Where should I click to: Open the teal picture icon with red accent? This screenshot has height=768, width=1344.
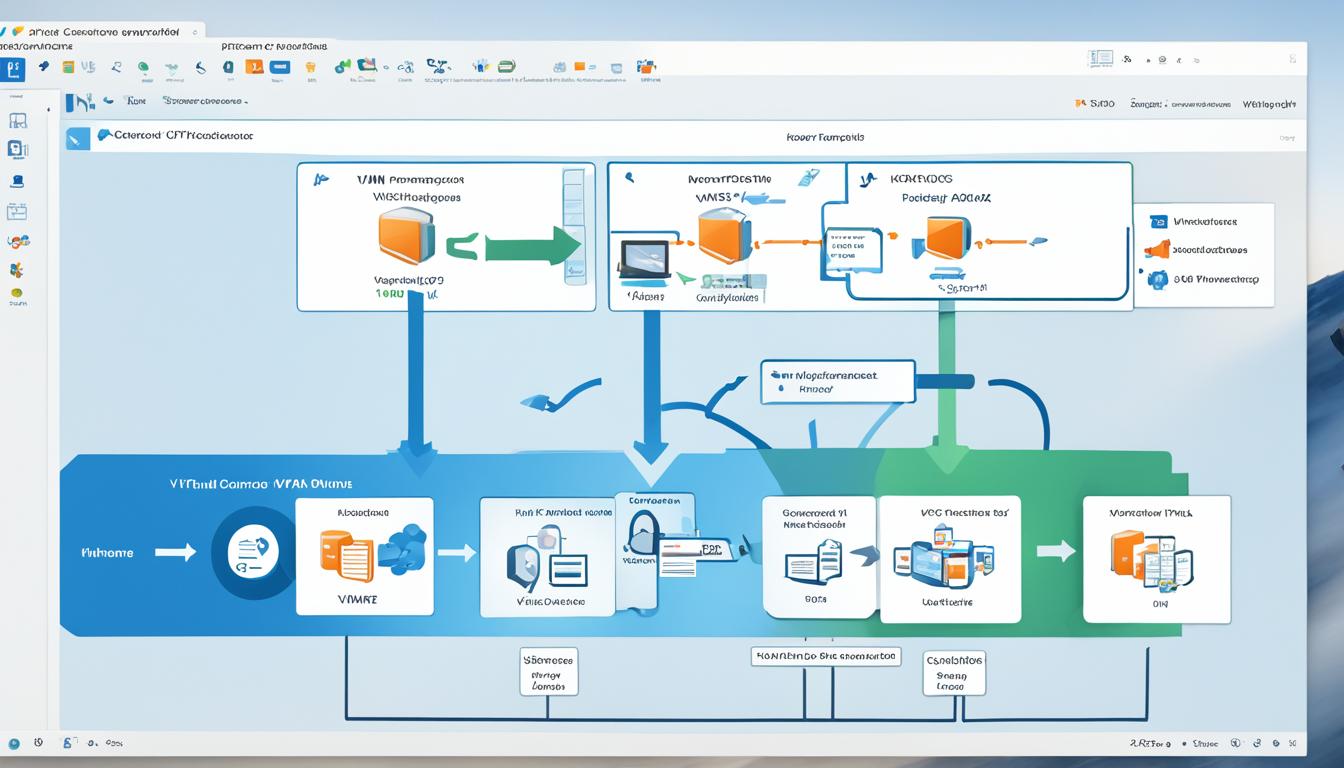[366, 65]
